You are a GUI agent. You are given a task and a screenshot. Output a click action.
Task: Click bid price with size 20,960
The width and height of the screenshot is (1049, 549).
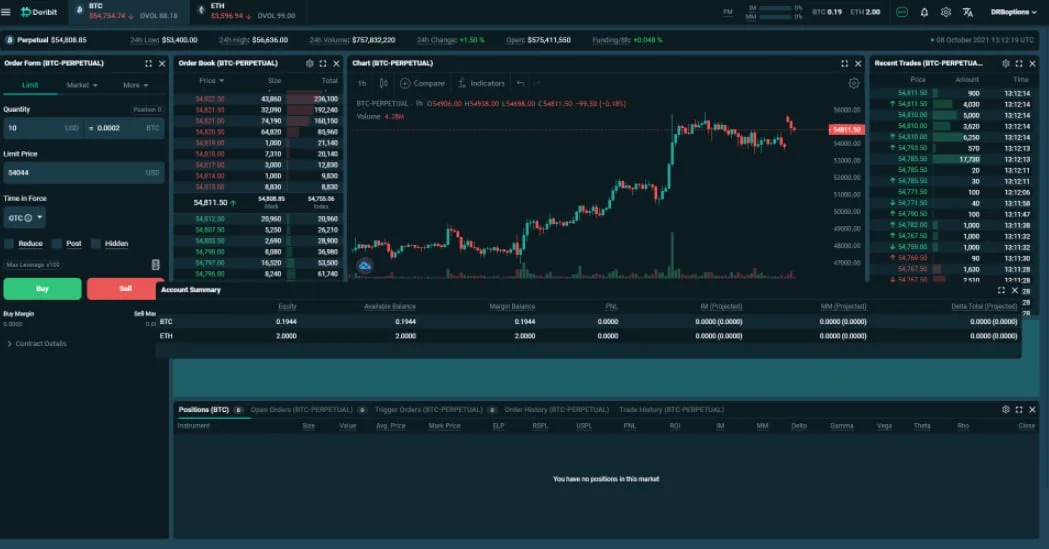tap(209, 219)
